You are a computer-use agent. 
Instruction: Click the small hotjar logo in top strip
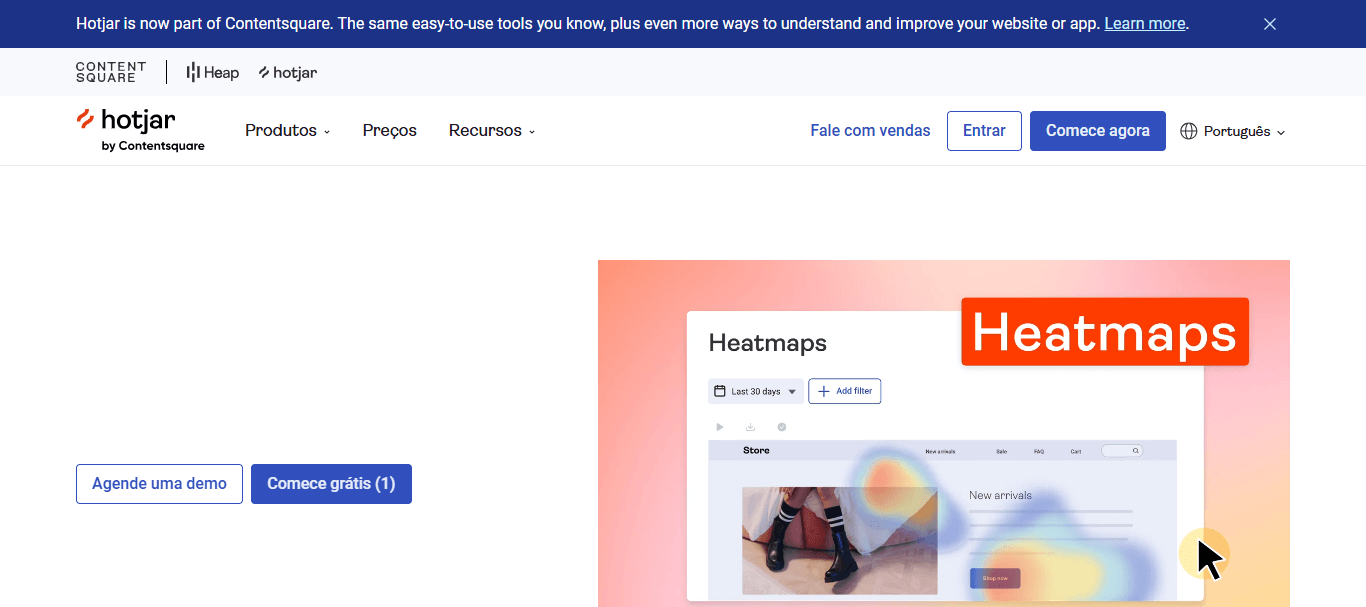(x=288, y=72)
